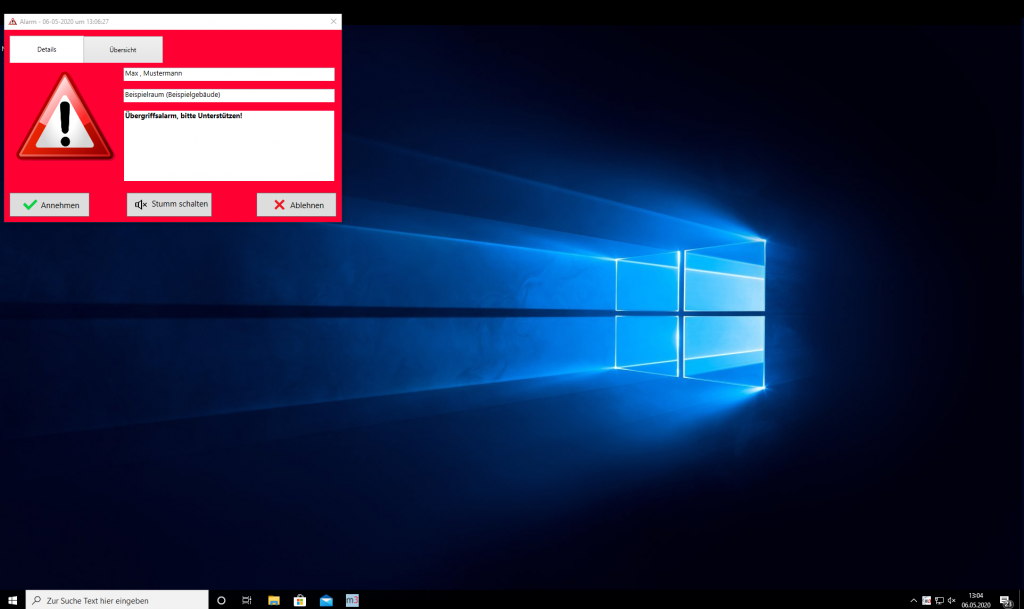
Task: Open File Explorer from the taskbar
Action: pos(274,601)
